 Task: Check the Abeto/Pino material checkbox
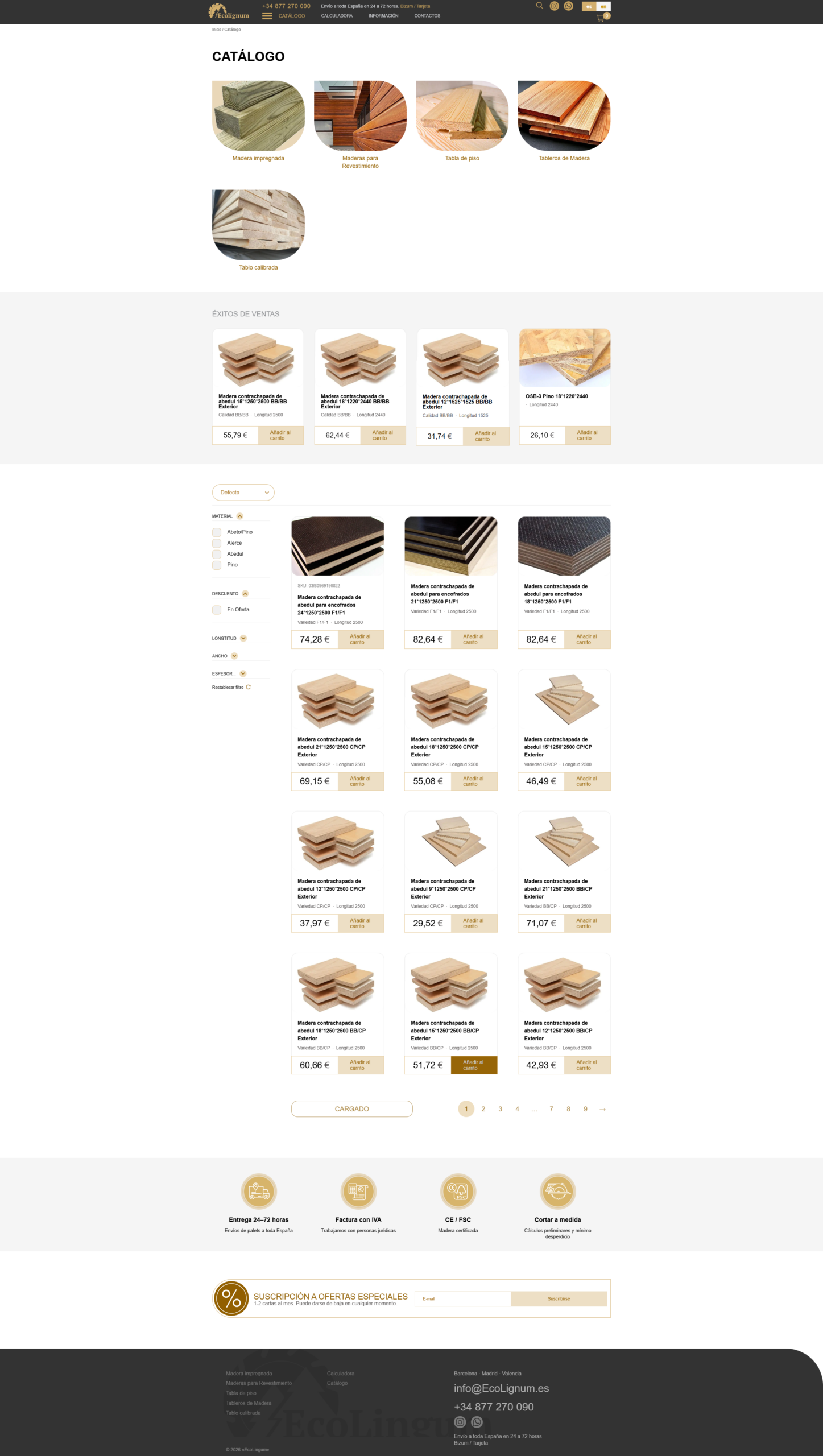(x=217, y=532)
